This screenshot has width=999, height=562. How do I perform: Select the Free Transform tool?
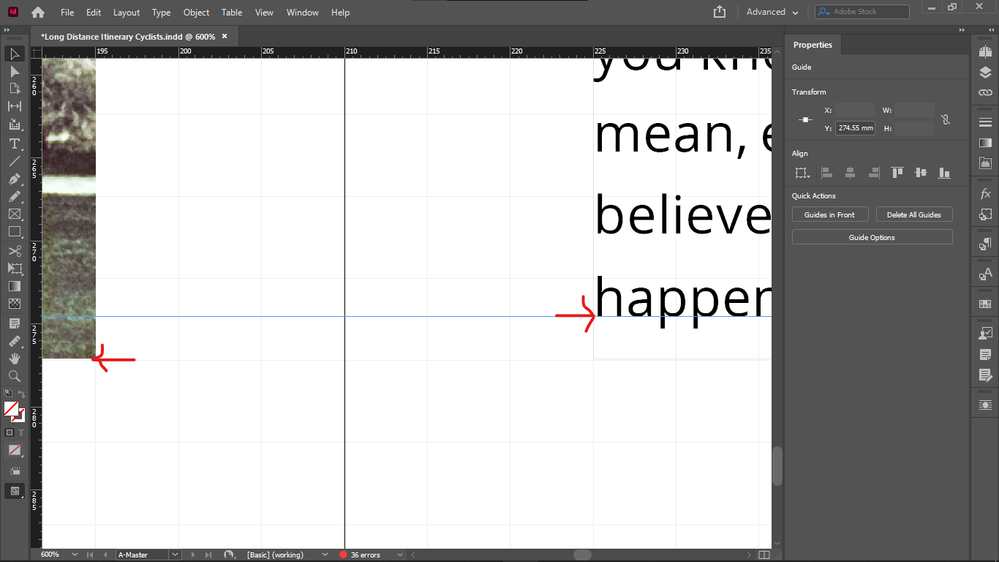pos(15,268)
